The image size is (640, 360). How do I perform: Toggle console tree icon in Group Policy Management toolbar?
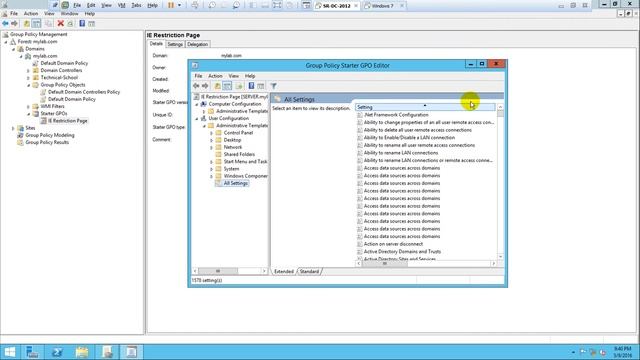(x=36, y=24)
